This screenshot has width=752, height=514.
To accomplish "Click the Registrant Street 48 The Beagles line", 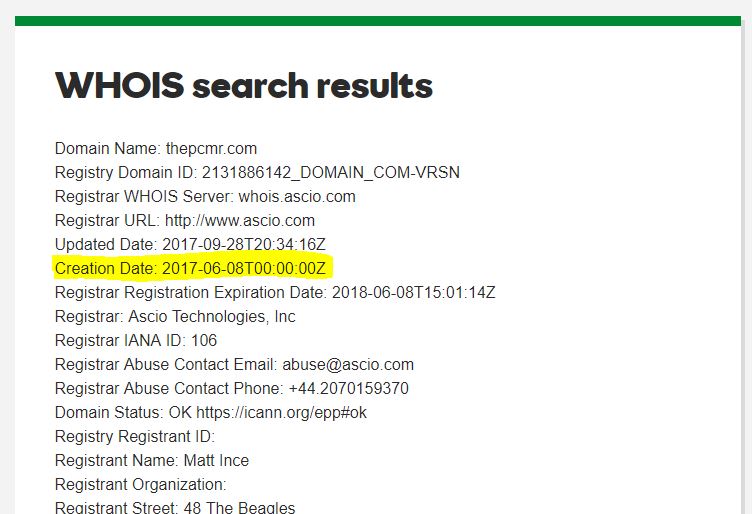I will tap(175, 507).
